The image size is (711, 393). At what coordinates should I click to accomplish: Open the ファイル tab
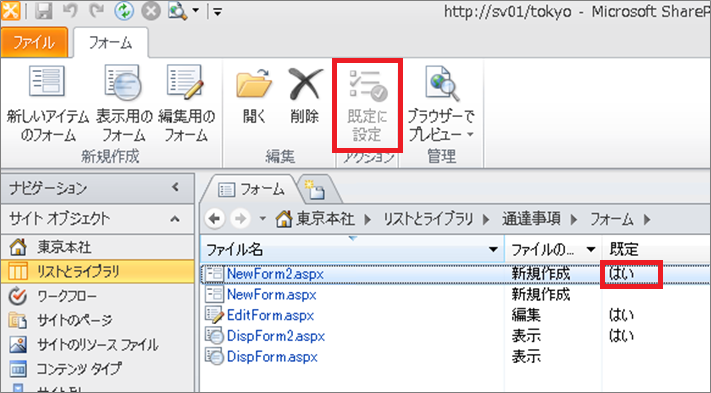pyautogui.click(x=34, y=42)
